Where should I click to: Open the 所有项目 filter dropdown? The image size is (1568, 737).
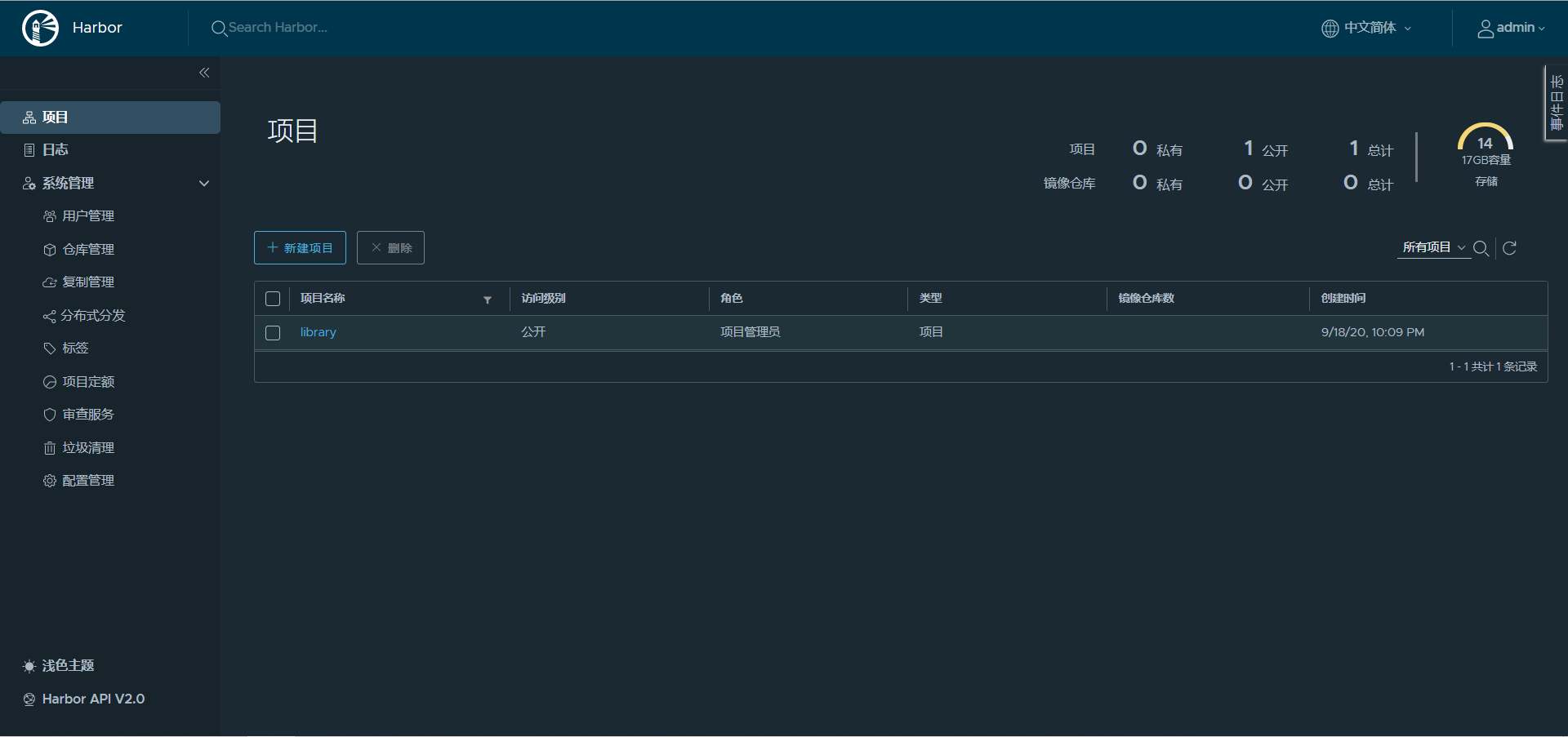[x=1433, y=247]
